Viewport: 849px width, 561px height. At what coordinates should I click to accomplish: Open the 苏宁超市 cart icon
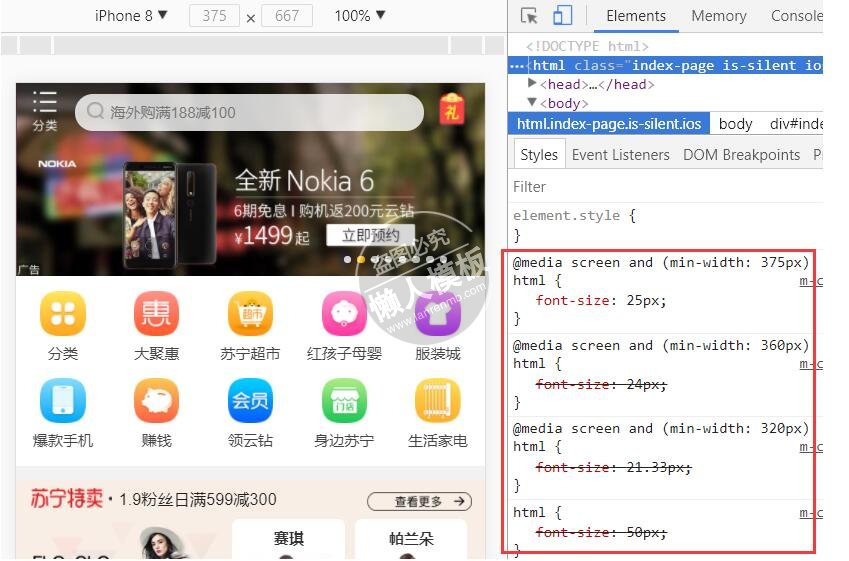tap(250, 314)
